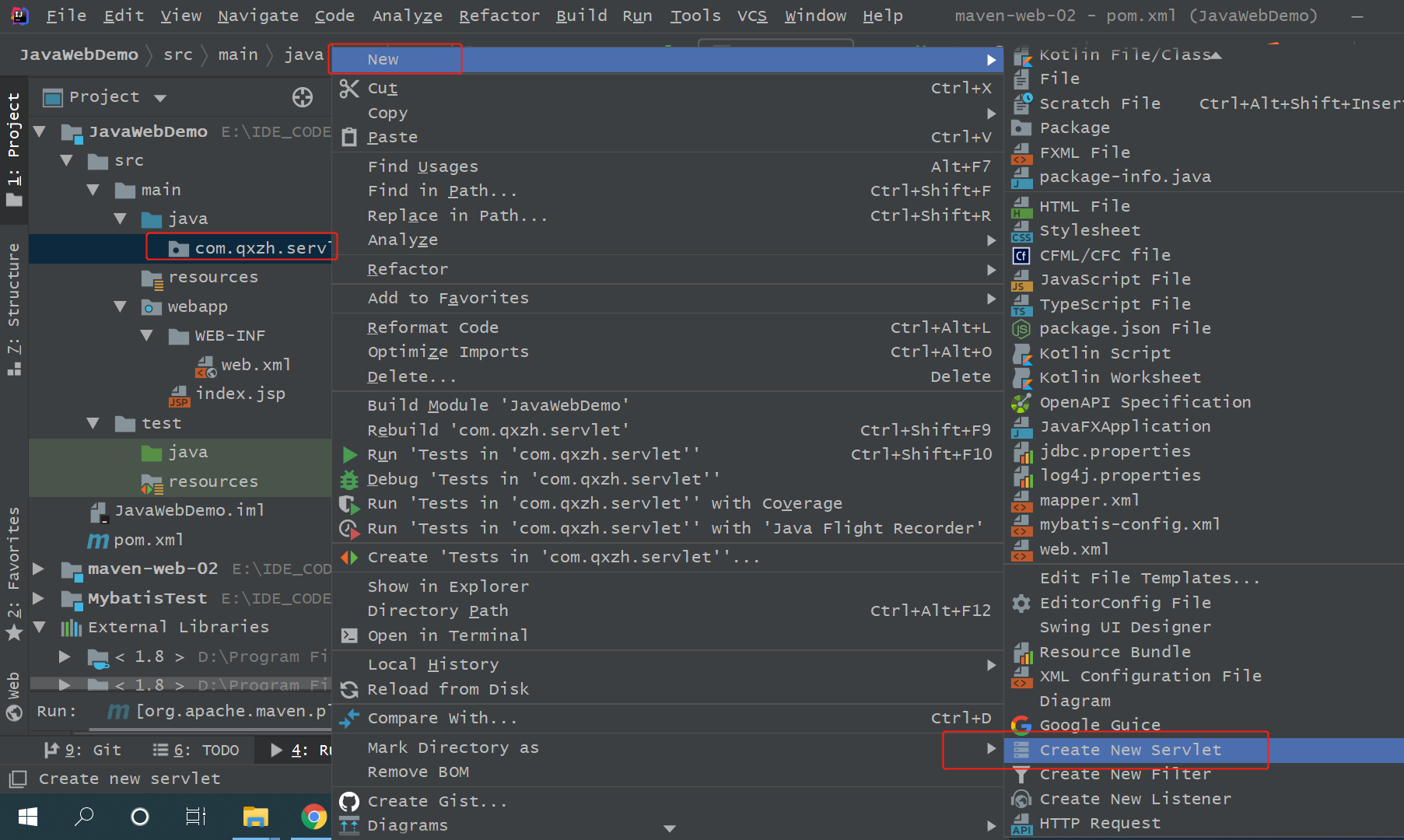This screenshot has height=840, width=1404.
Task: Collapse the src folder node
Action: (67, 161)
